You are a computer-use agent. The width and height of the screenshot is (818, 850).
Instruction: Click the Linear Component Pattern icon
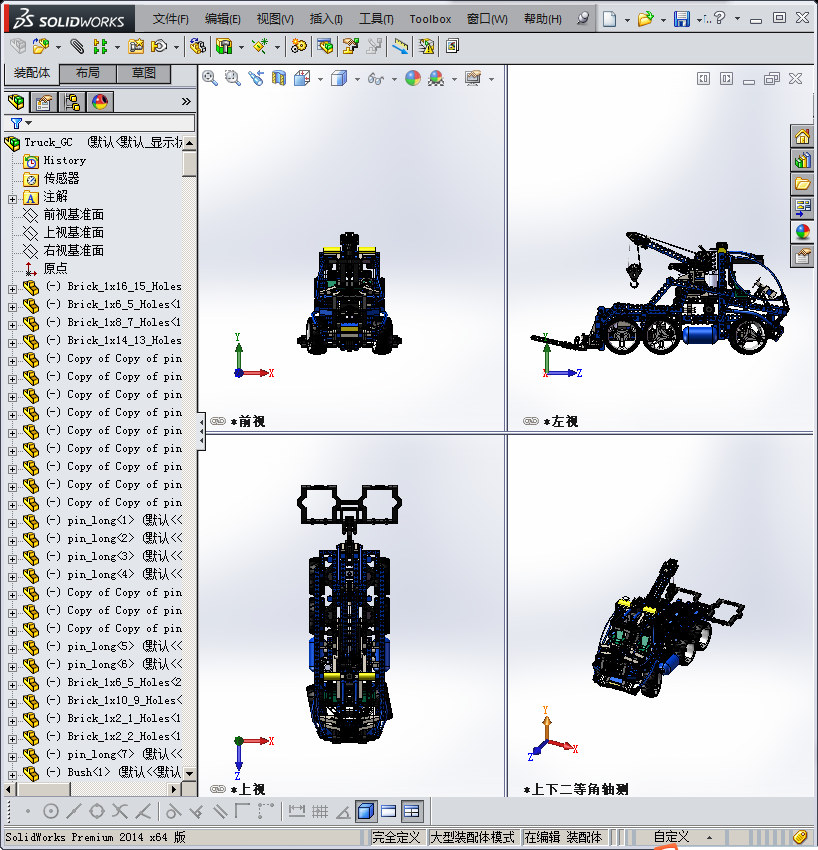coord(100,47)
